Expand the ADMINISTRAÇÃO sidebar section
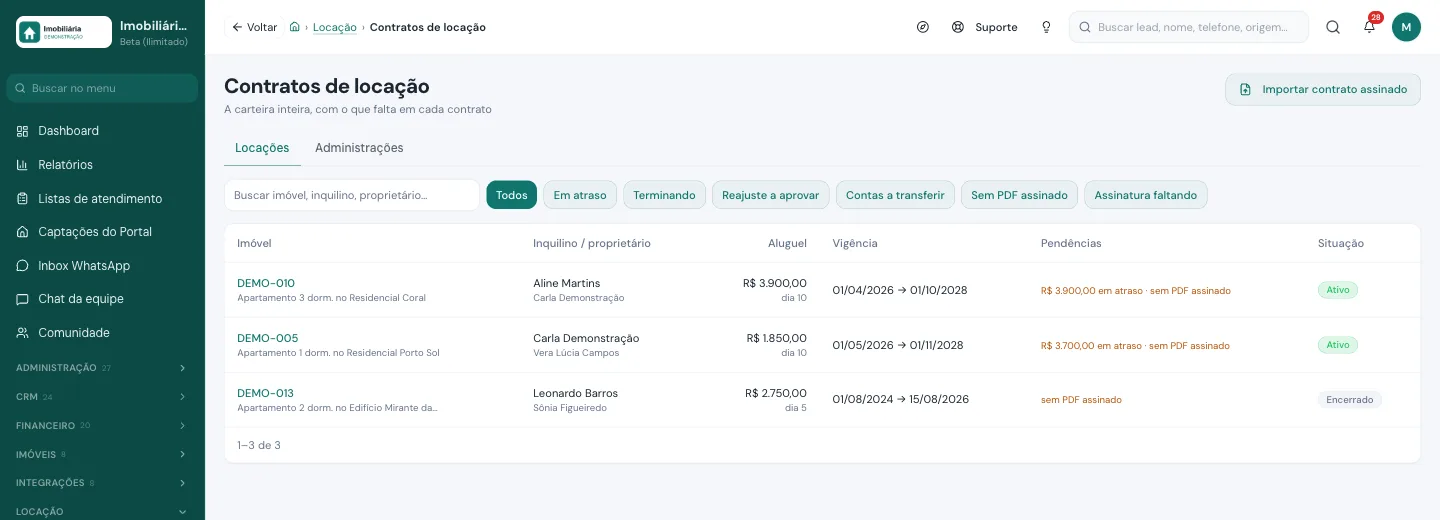This screenshot has height=520, width=1440. click(102, 368)
